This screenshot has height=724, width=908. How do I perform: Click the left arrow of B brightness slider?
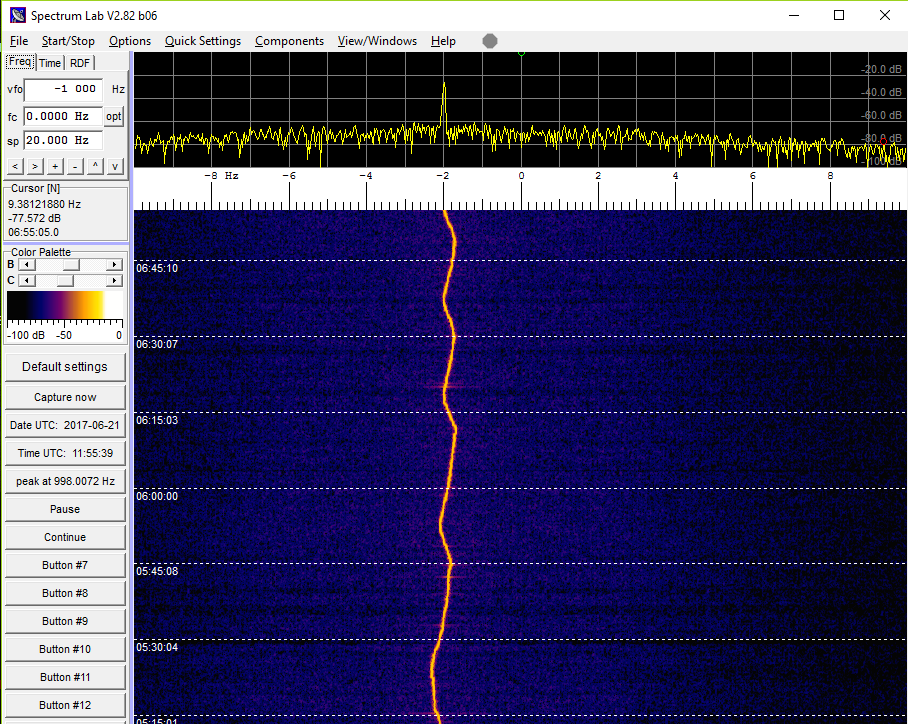26,264
